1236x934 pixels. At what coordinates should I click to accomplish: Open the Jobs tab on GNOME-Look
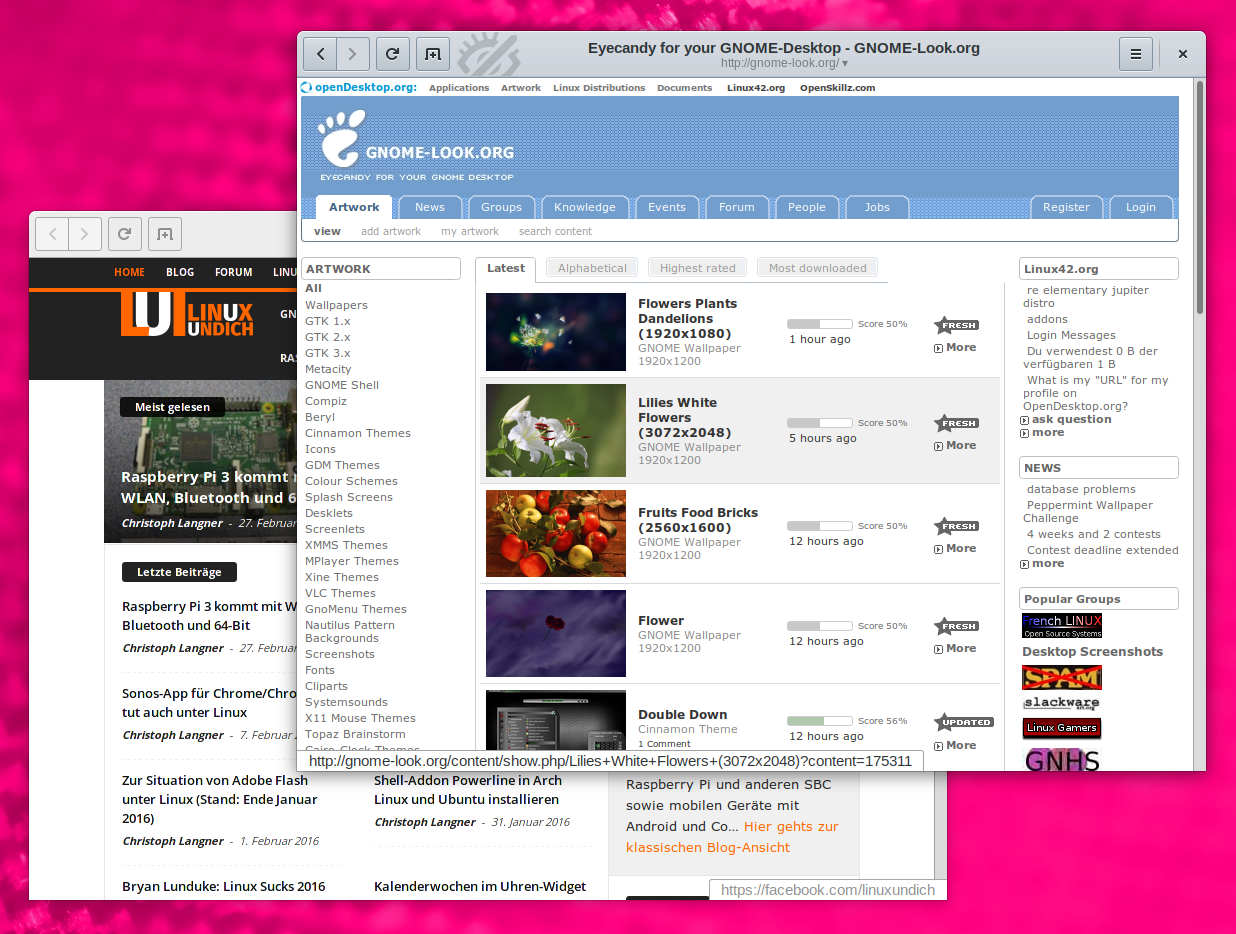pyautogui.click(x=877, y=207)
